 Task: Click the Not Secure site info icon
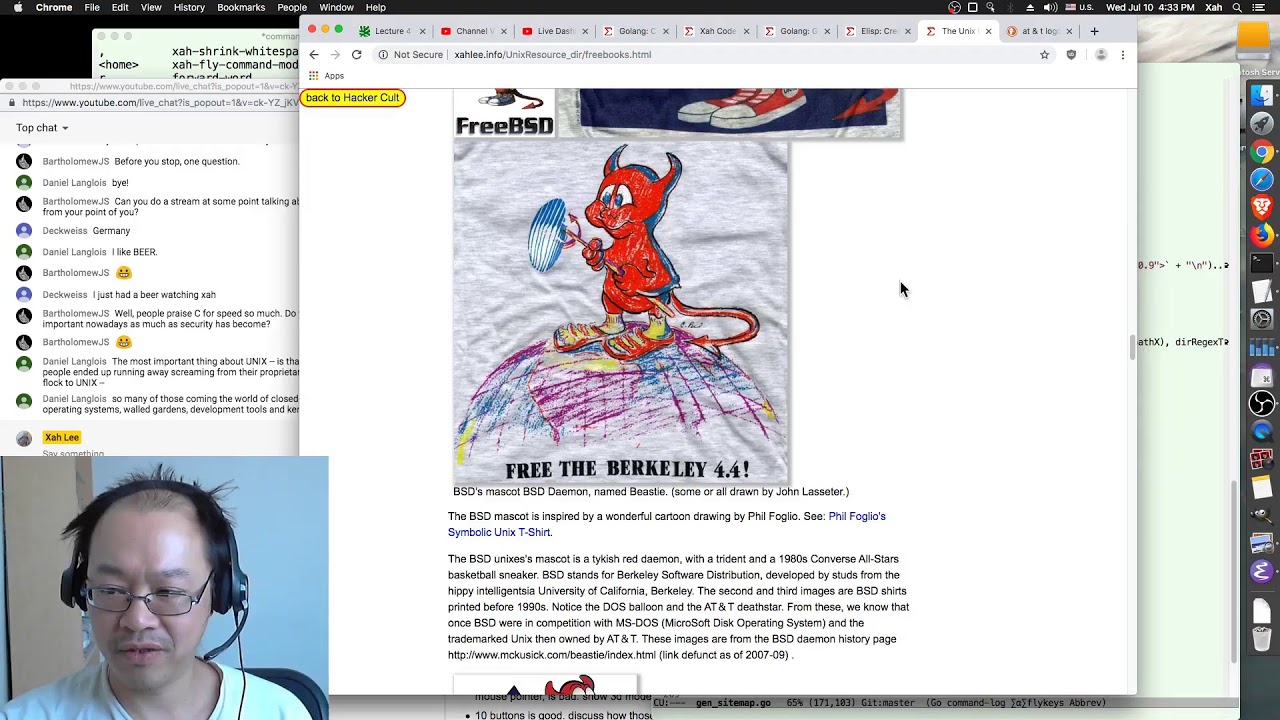(x=383, y=55)
